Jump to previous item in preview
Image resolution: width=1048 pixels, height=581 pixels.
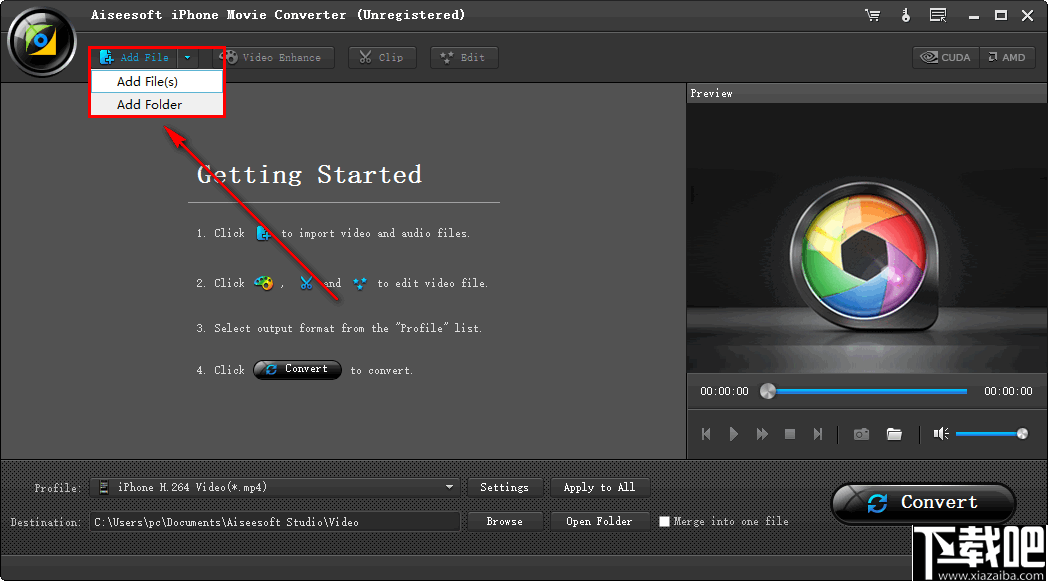pos(706,434)
